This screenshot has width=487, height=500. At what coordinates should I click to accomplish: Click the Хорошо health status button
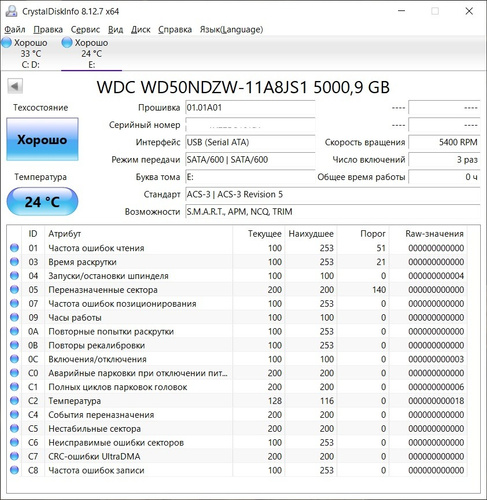(x=42, y=139)
